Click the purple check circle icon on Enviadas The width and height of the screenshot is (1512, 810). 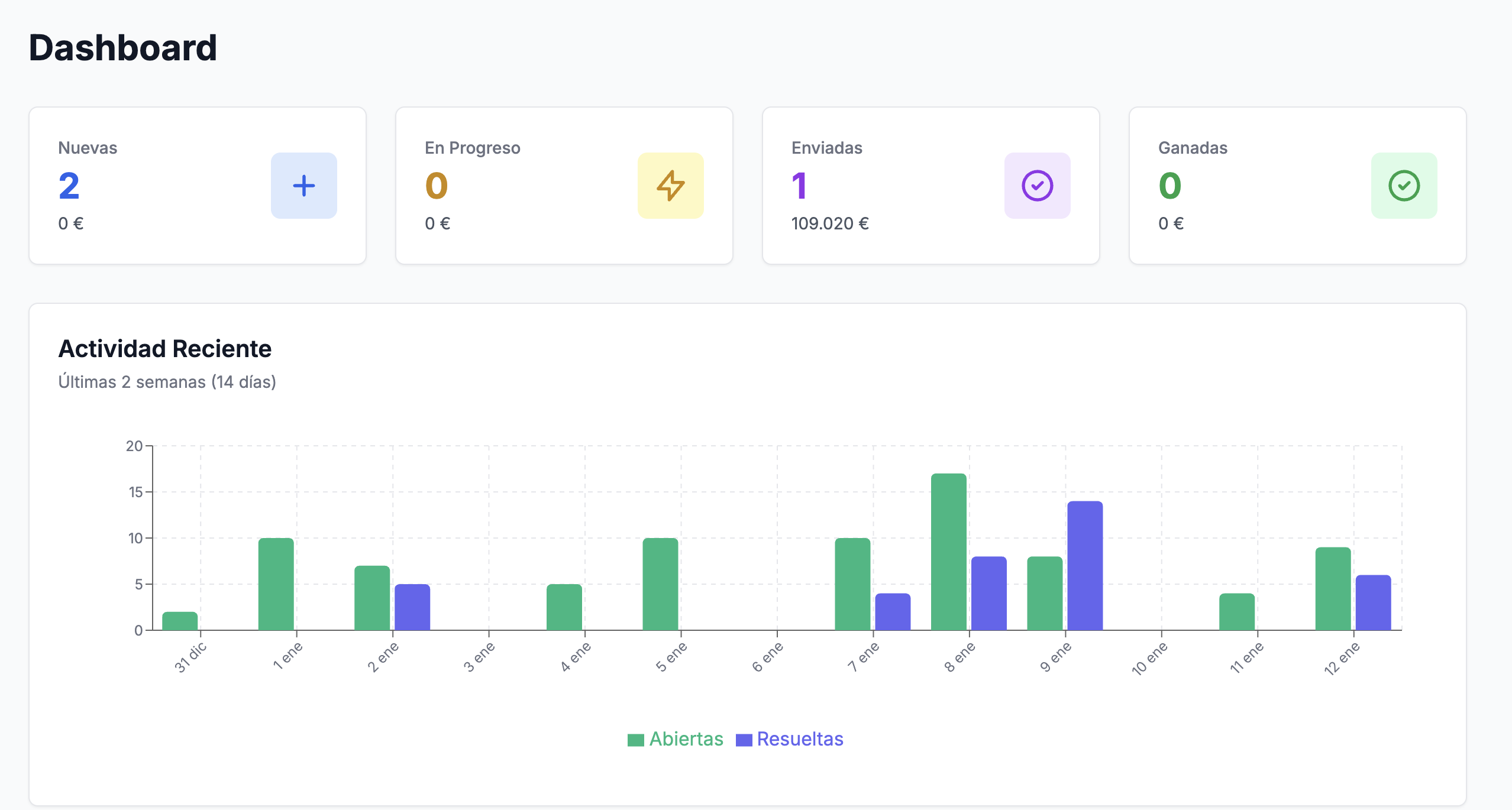click(x=1036, y=185)
